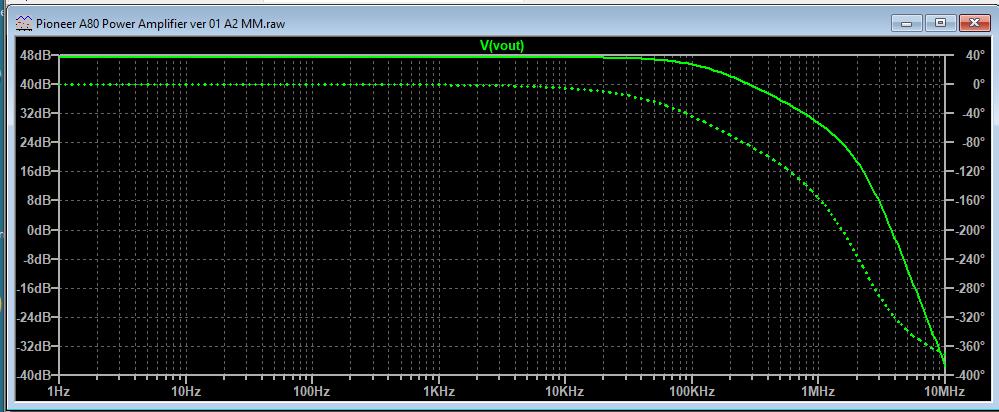Click the -32dB left axis label
This screenshot has height=412, width=999.
point(36,346)
